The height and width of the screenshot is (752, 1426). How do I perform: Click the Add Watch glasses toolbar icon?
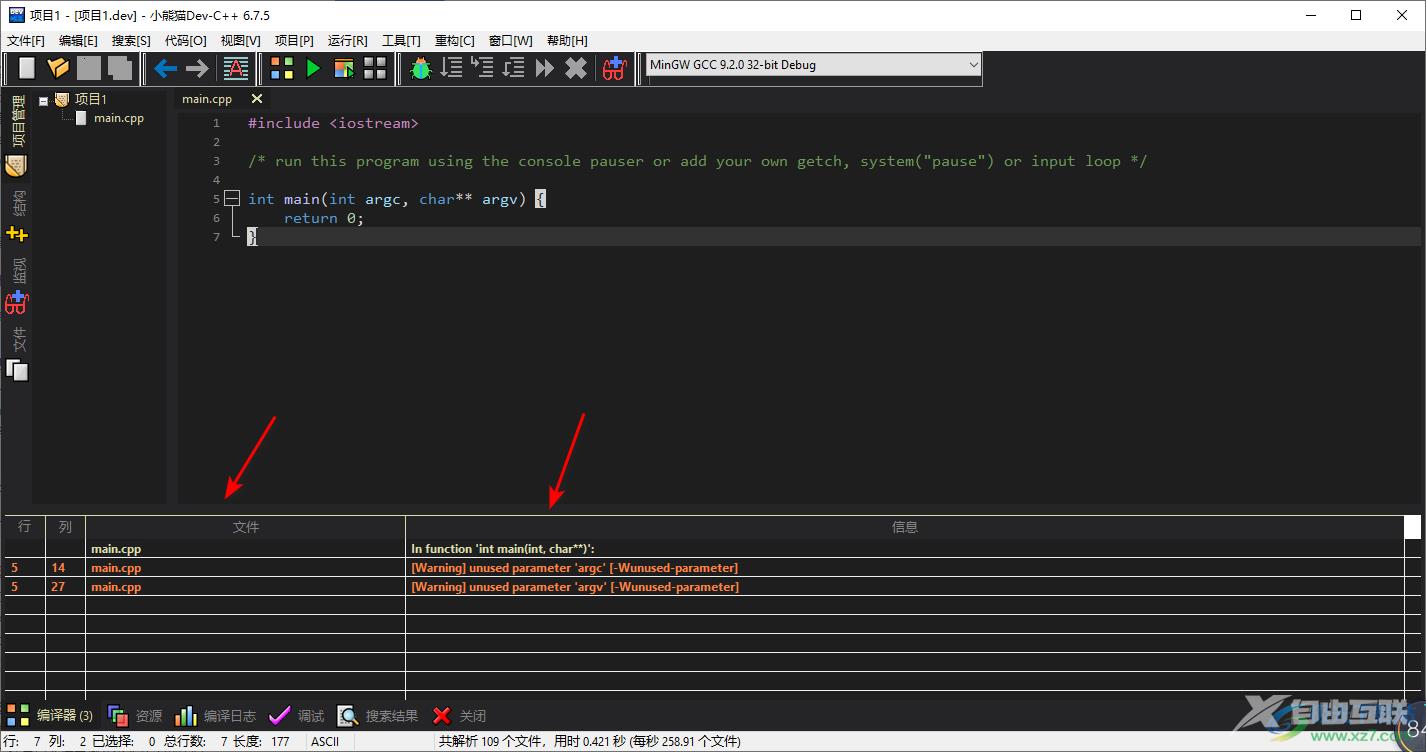[x=614, y=68]
